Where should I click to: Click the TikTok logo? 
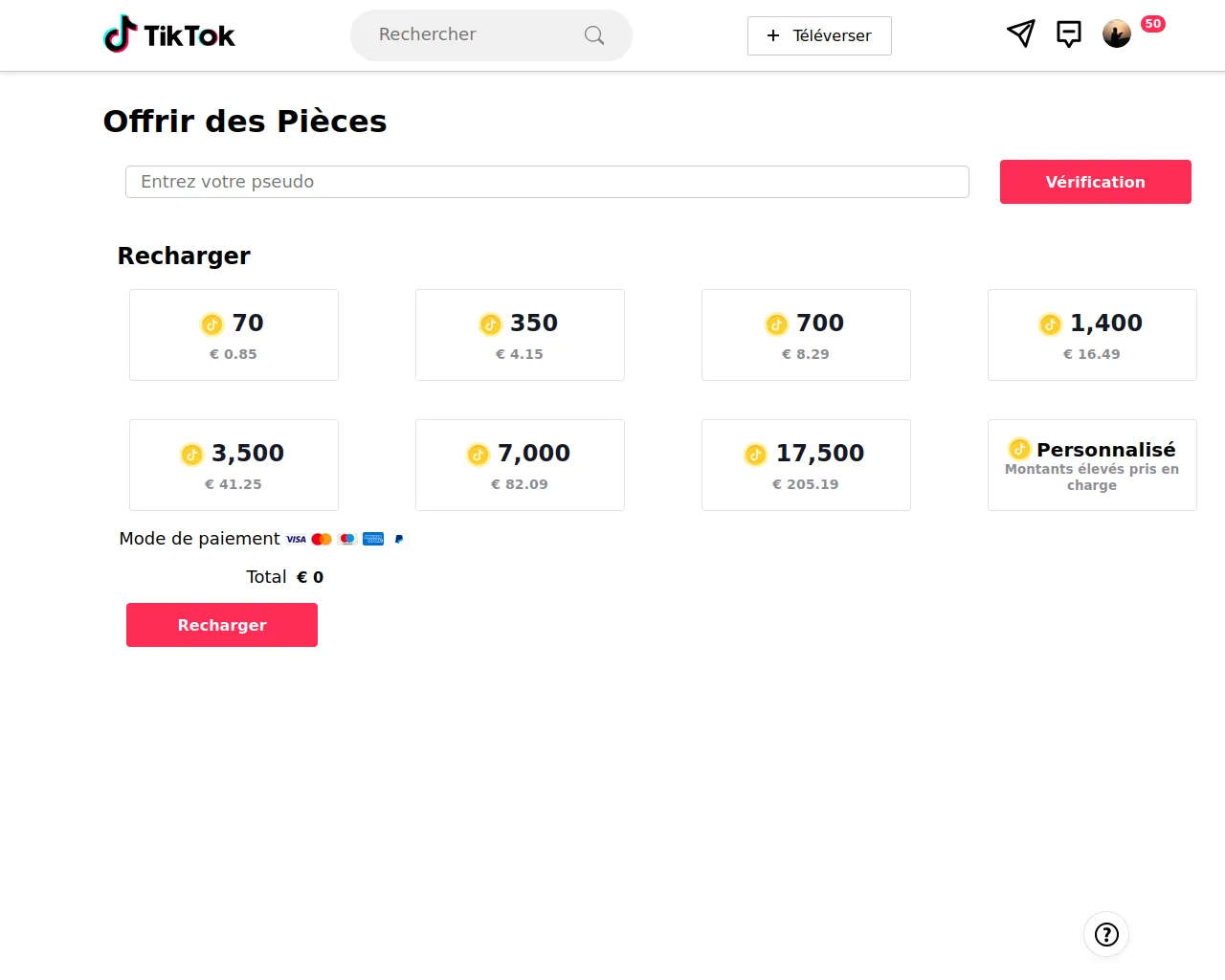pyautogui.click(x=169, y=35)
